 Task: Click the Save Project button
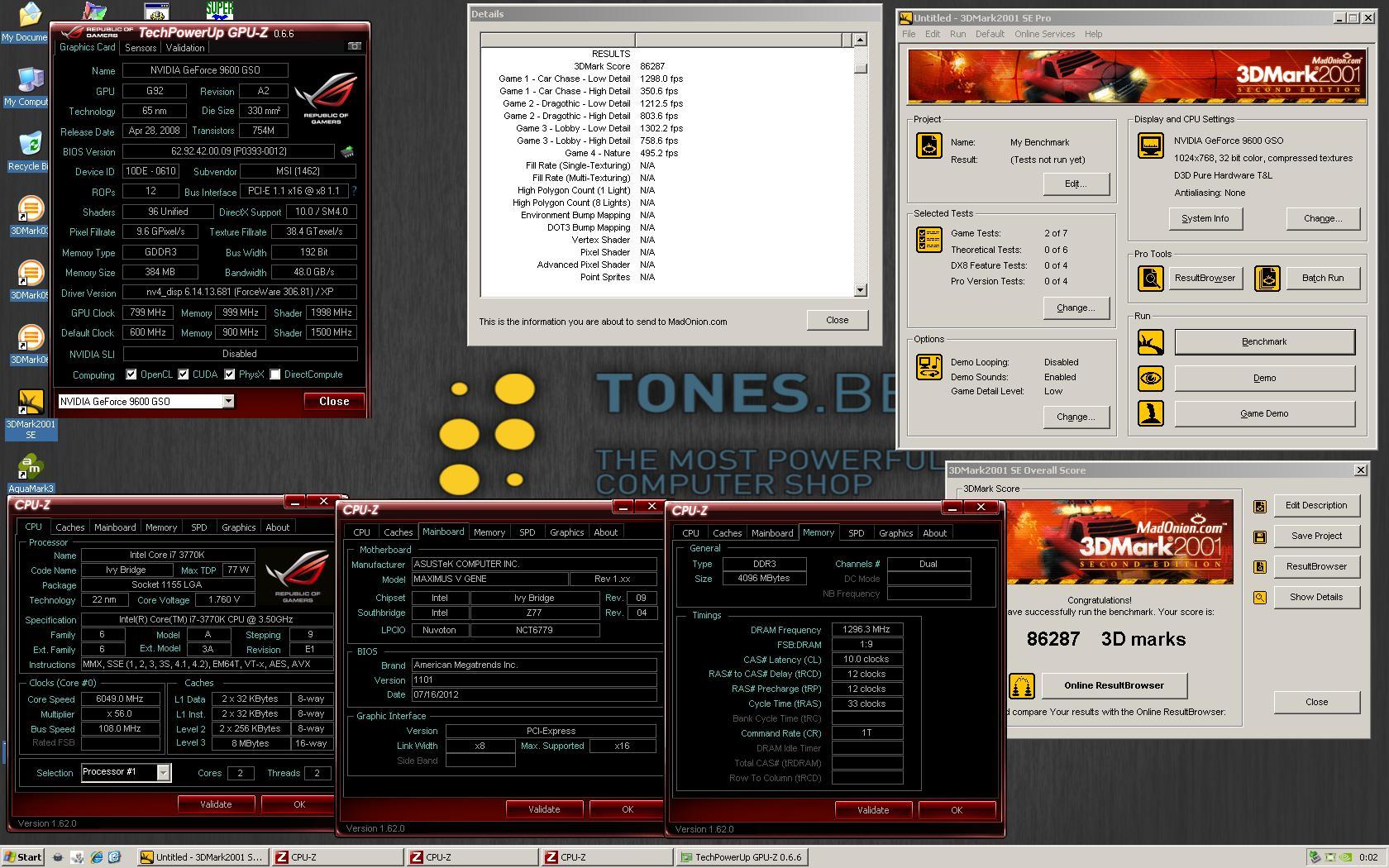(1316, 536)
